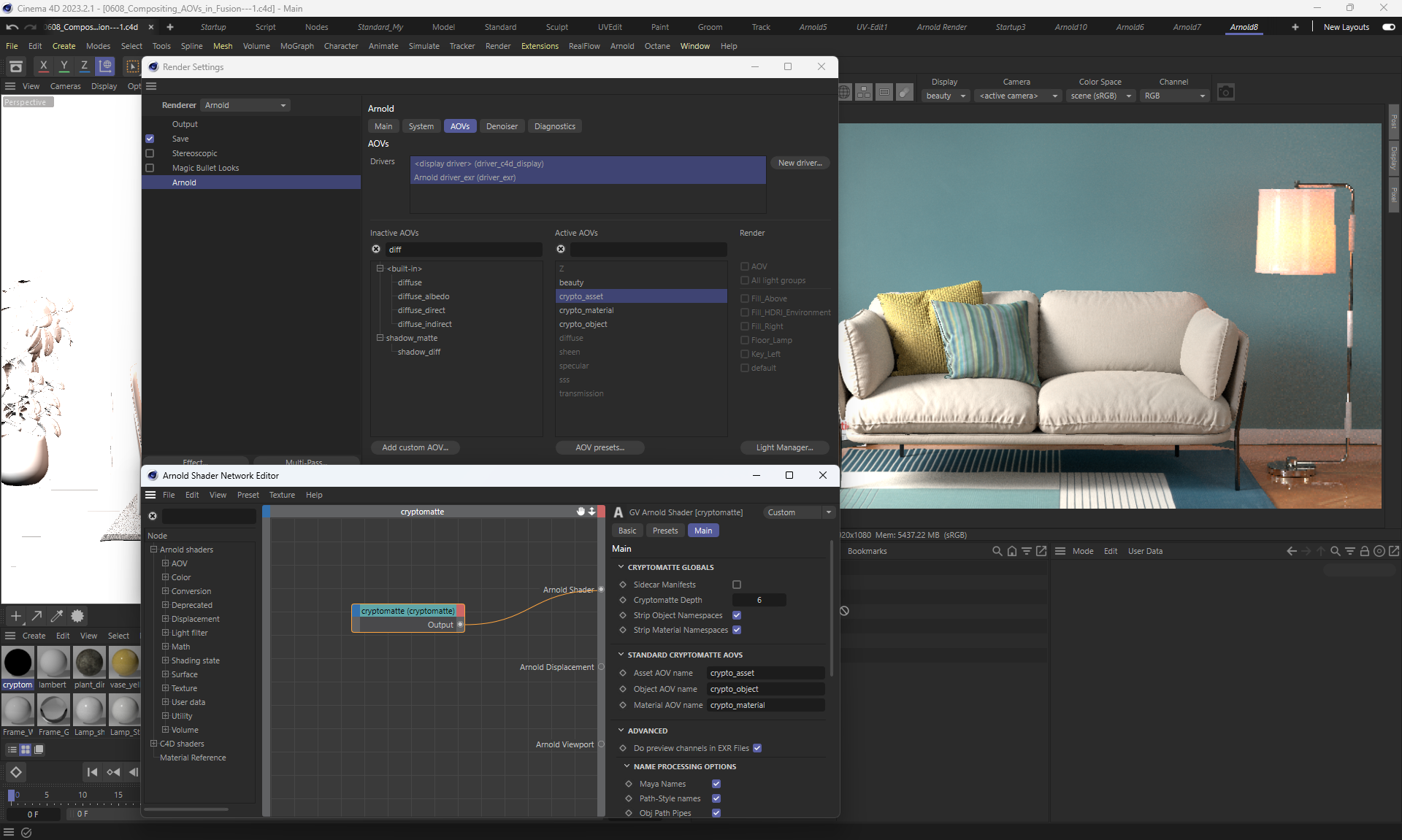
Task: Click the home icon beside Bookmarks
Action: point(1011,551)
